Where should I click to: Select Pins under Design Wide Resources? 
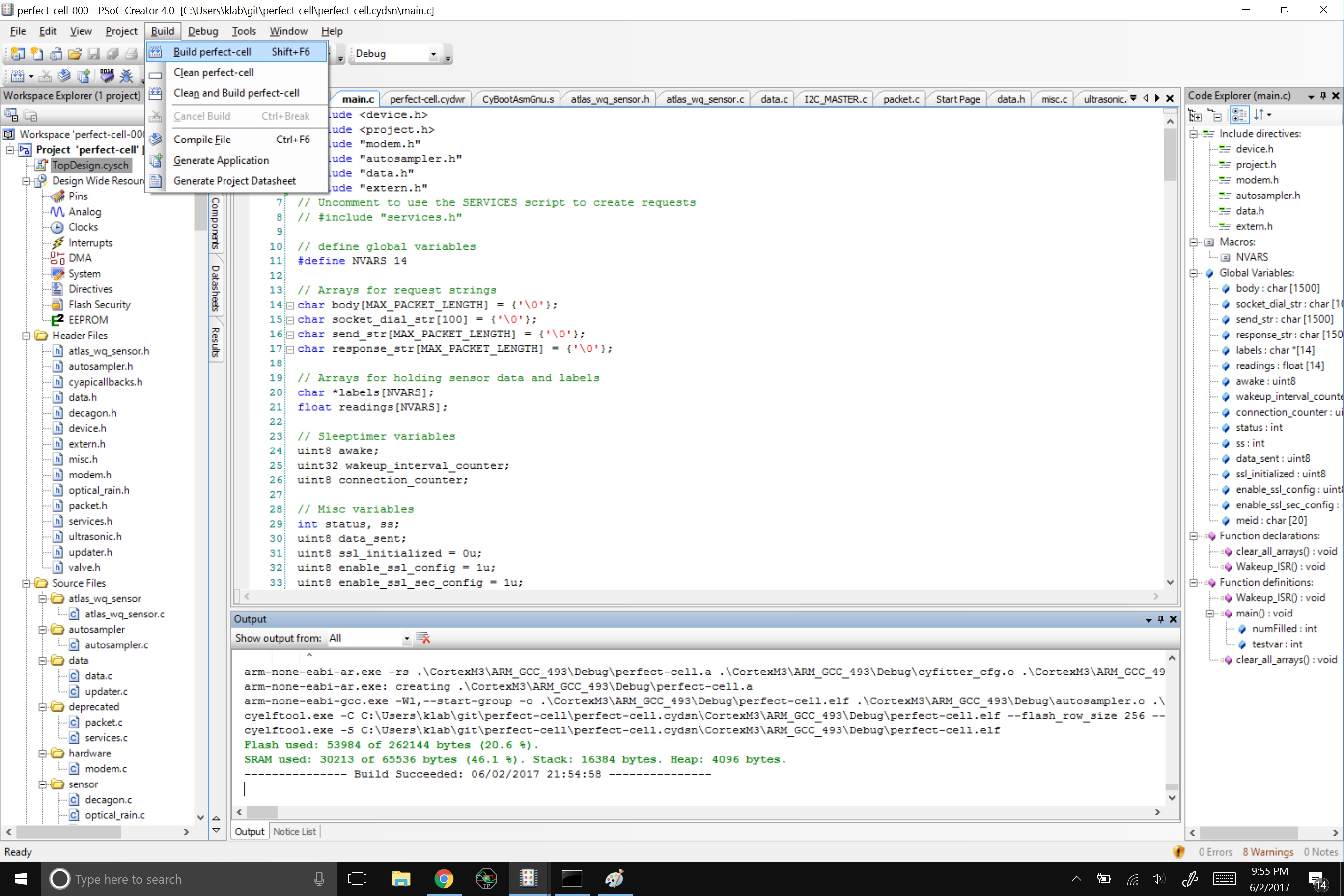(78, 196)
